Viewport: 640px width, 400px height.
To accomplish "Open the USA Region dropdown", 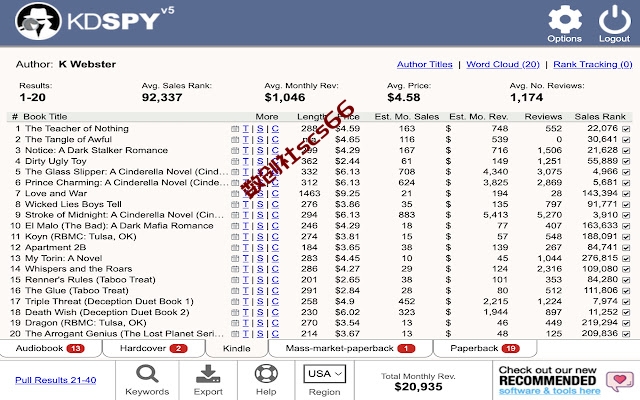I will click(324, 374).
